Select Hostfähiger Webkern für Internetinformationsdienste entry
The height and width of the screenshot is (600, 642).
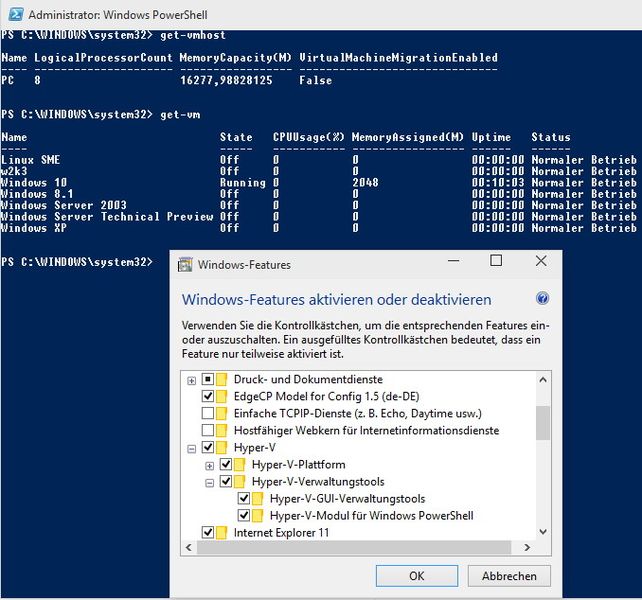click(366, 430)
